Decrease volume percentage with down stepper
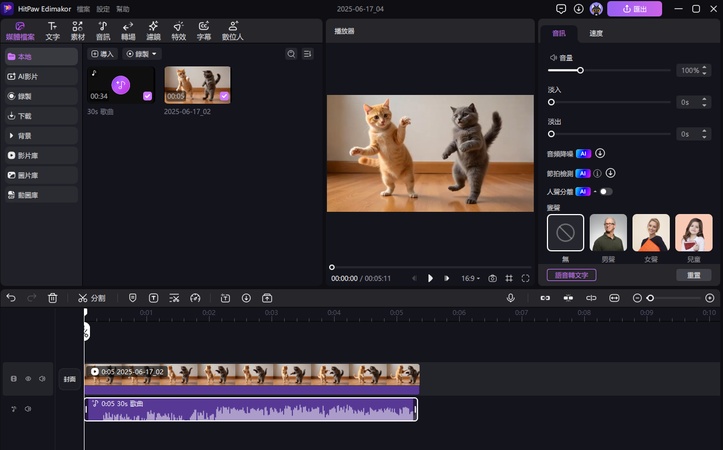This screenshot has width=723, height=450. (x=704, y=73)
